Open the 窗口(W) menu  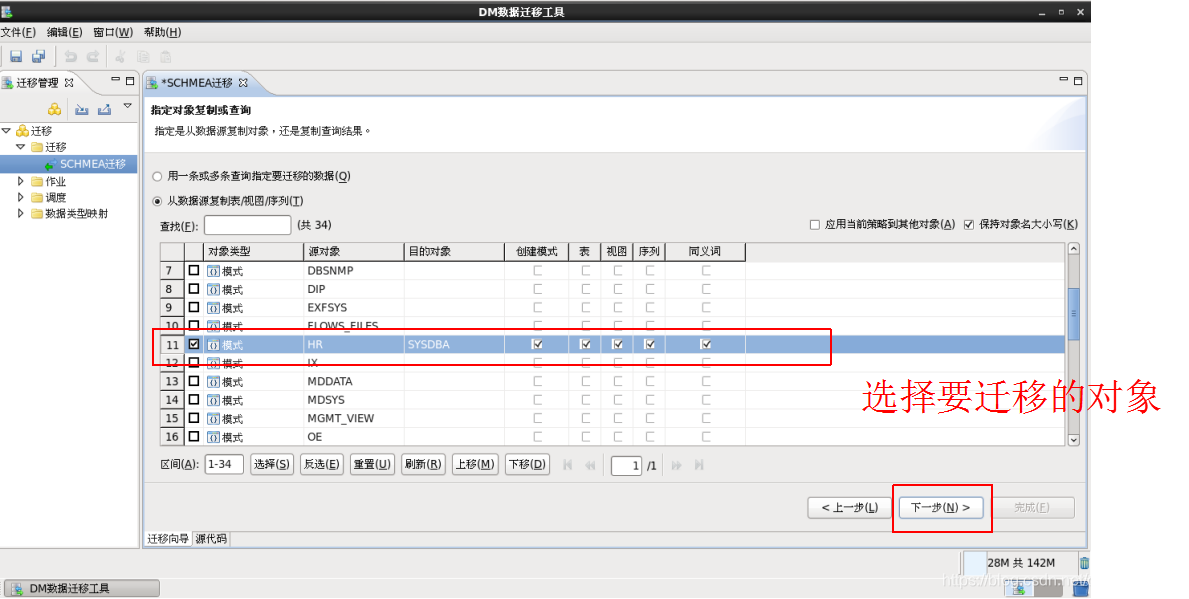pos(113,32)
